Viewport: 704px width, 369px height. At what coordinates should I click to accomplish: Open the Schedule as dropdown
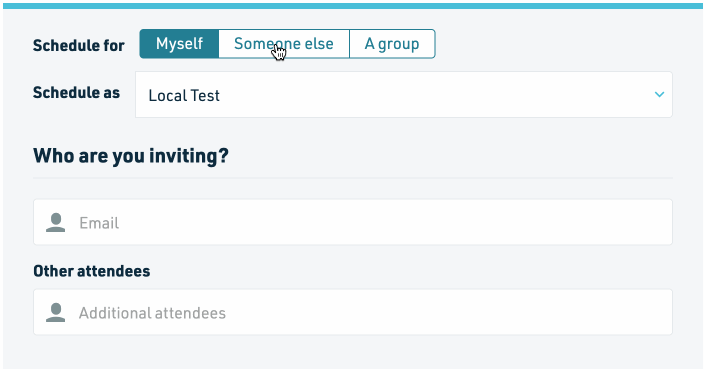pyautogui.click(x=404, y=95)
